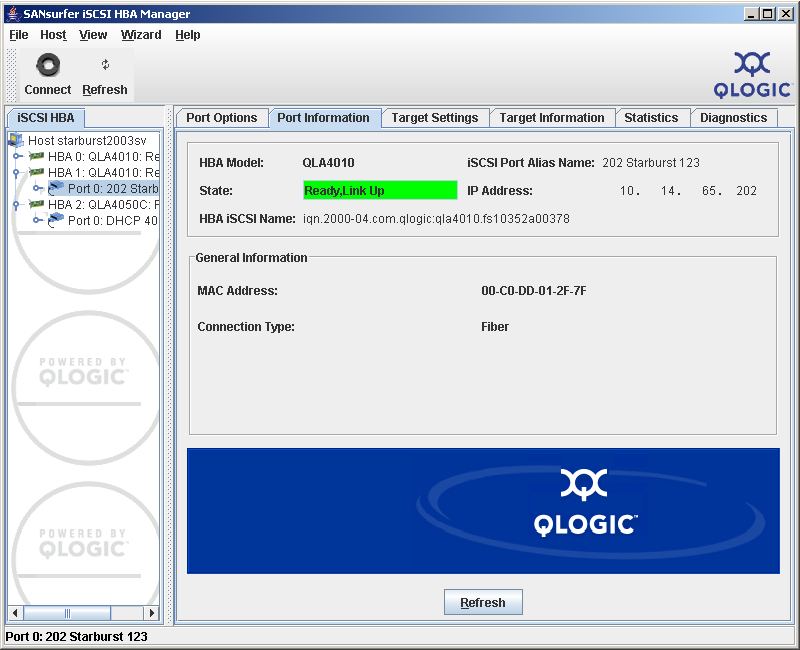Click the MAC address 00-C0-DD-01-2F-7F
This screenshot has height=650, width=800.
coord(534,291)
